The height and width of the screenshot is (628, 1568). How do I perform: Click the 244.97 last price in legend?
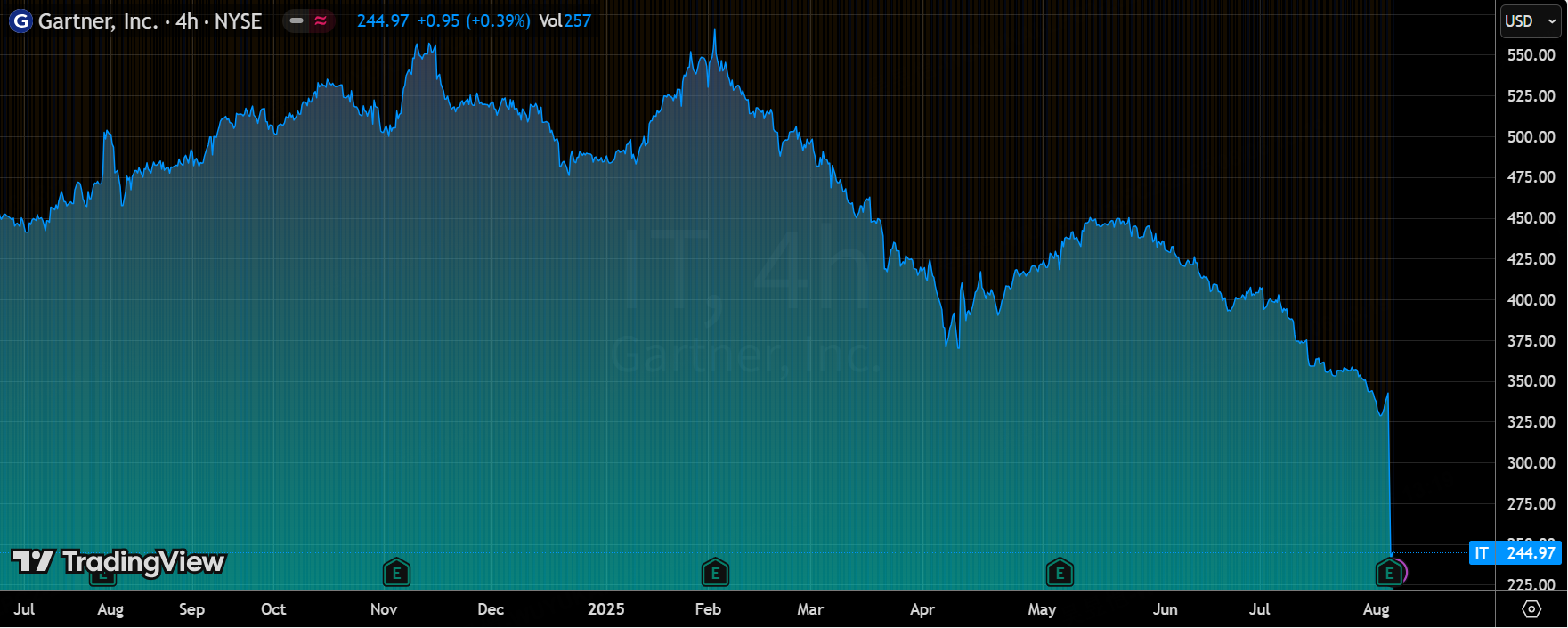[383, 20]
